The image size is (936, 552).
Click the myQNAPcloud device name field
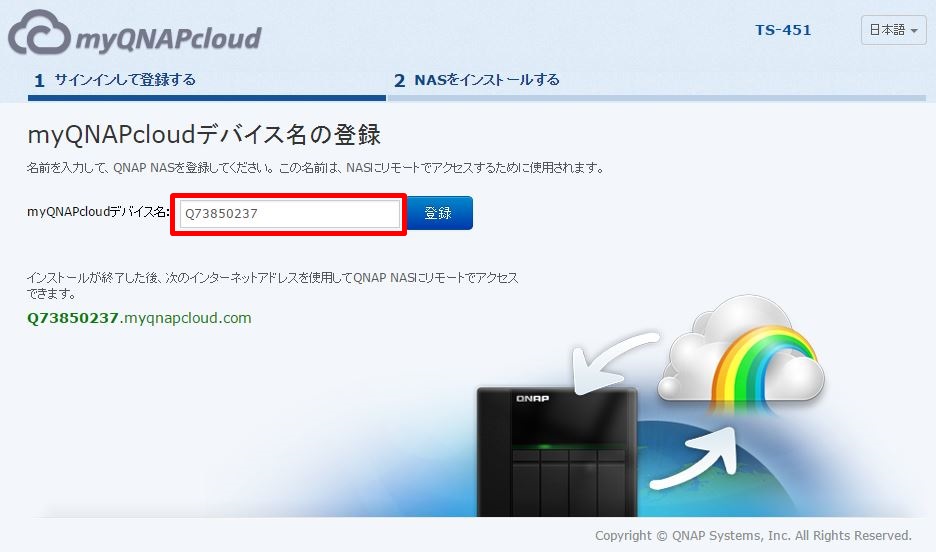(290, 214)
